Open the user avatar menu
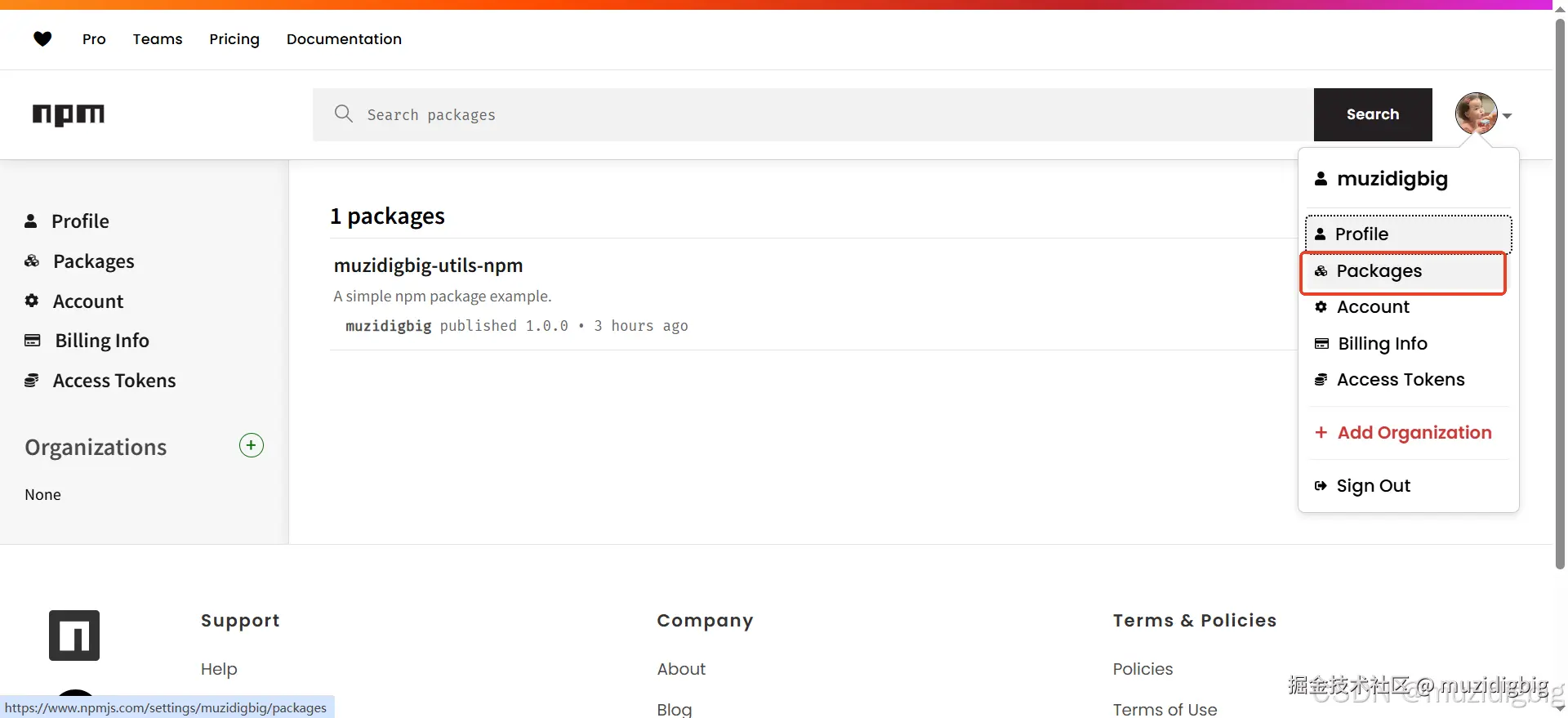The height and width of the screenshot is (718, 1568). 1476,114
